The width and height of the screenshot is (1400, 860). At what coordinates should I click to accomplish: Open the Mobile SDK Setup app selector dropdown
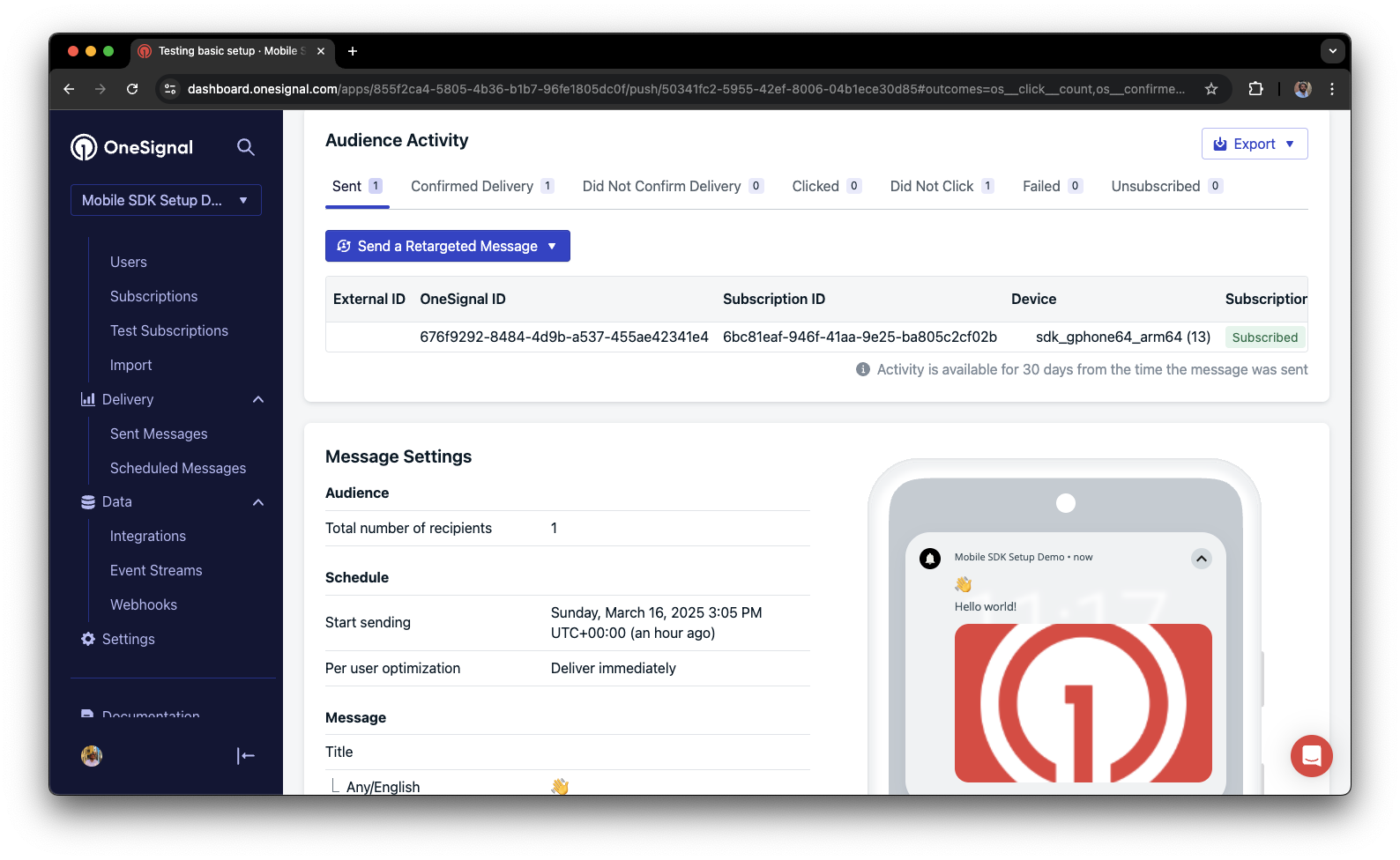tap(166, 200)
